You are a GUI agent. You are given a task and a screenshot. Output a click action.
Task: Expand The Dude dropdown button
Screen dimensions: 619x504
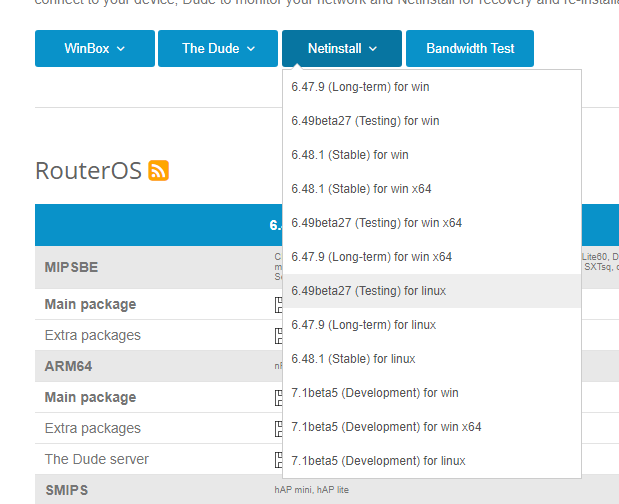218,49
